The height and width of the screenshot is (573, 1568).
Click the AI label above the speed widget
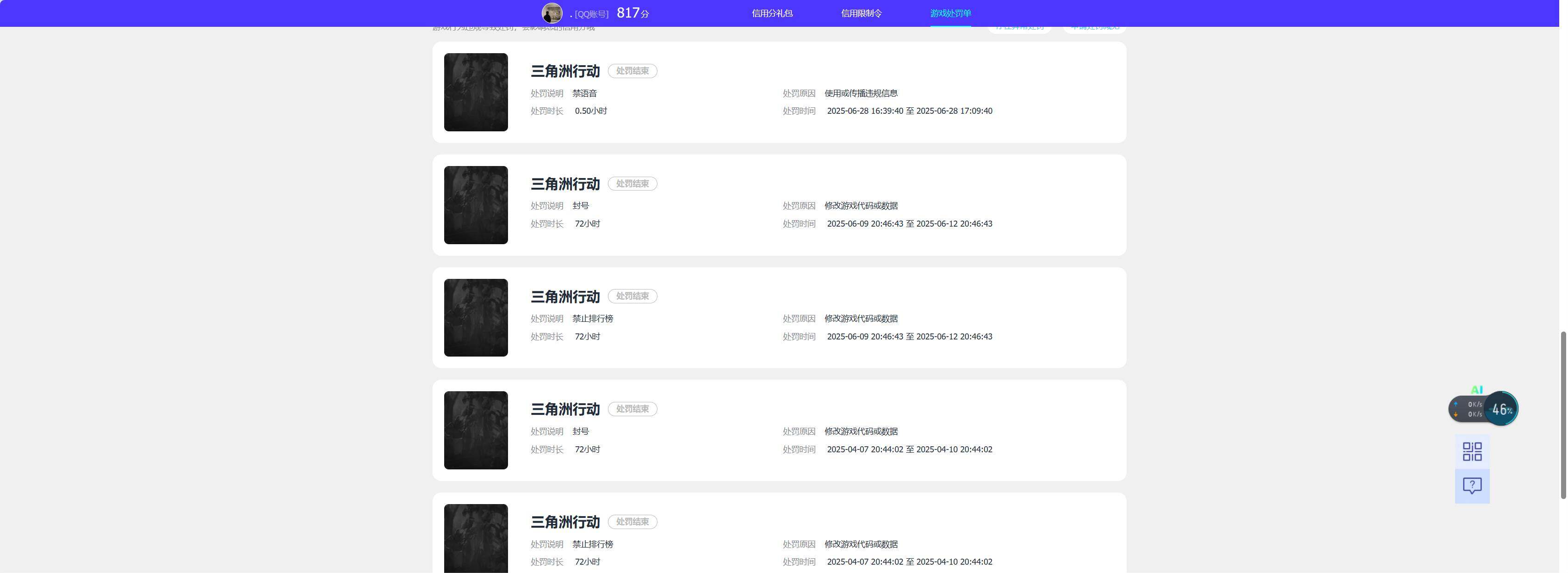click(1476, 389)
